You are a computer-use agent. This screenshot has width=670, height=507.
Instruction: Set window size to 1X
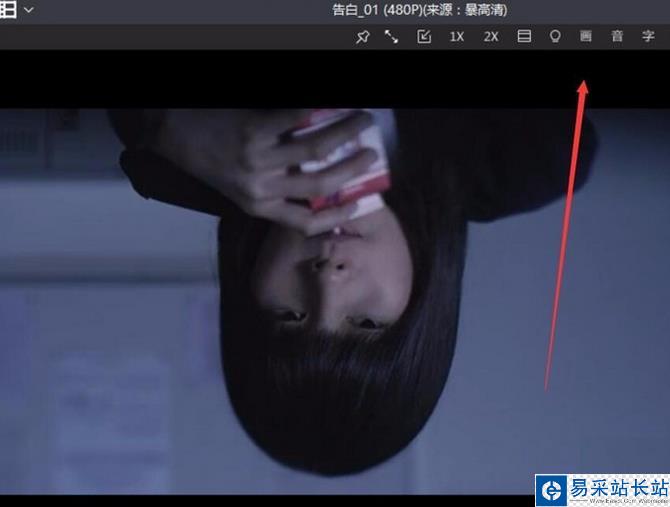click(x=457, y=37)
